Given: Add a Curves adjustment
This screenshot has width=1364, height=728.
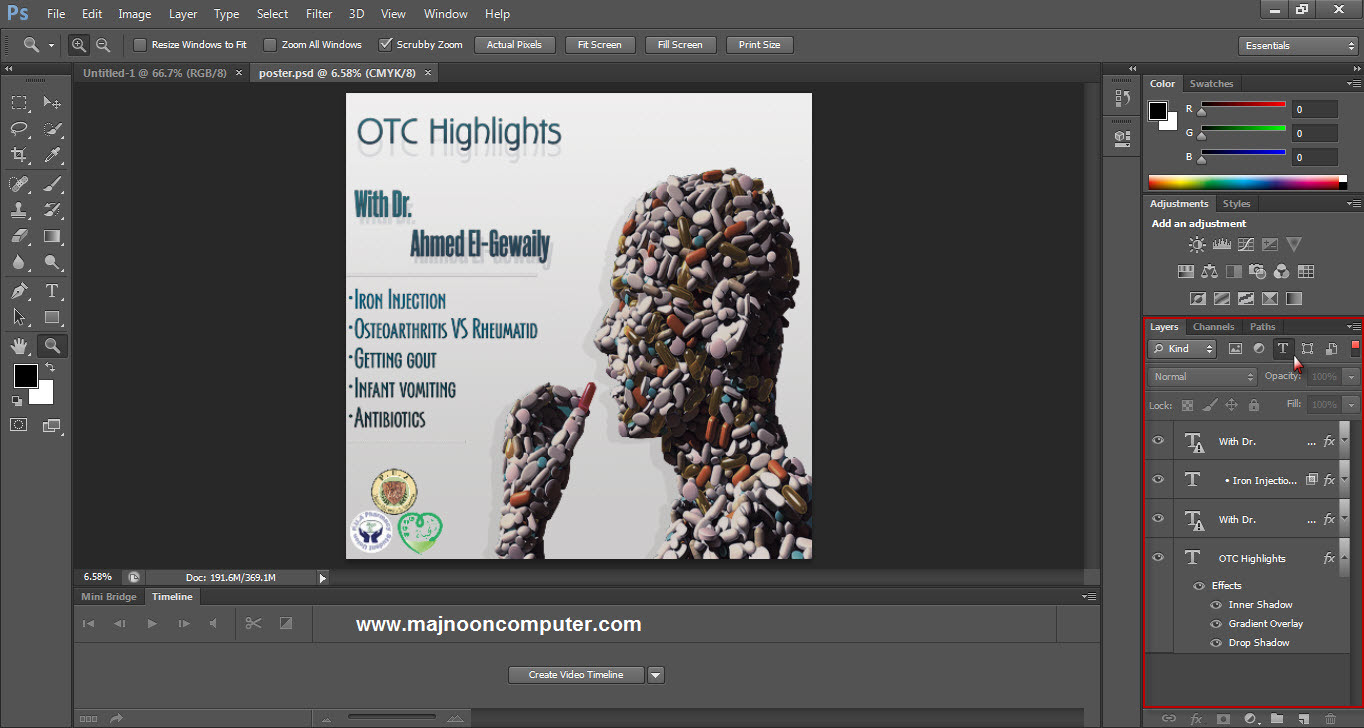Looking at the screenshot, I should click(x=1245, y=244).
